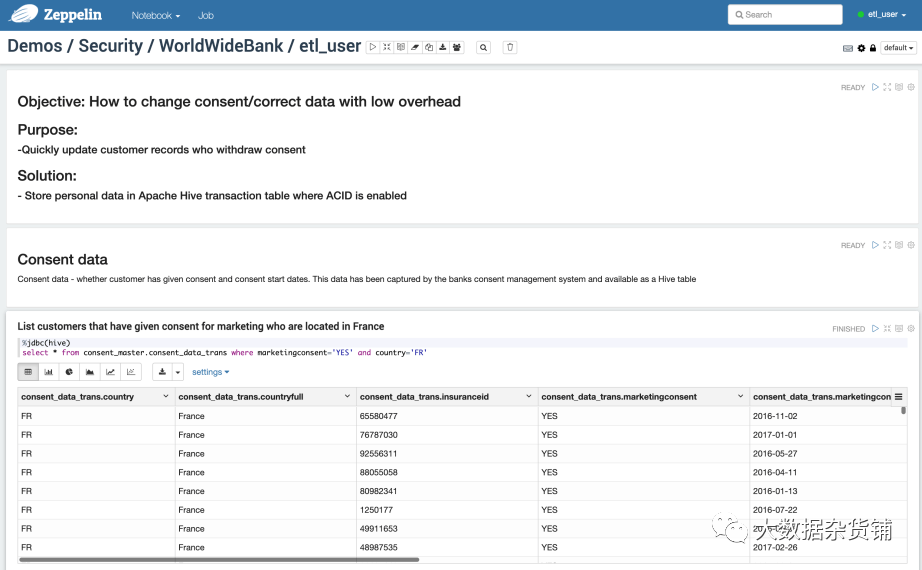The image size is (922, 570).
Task: Run the Consent data paragraph
Action: click(x=875, y=245)
